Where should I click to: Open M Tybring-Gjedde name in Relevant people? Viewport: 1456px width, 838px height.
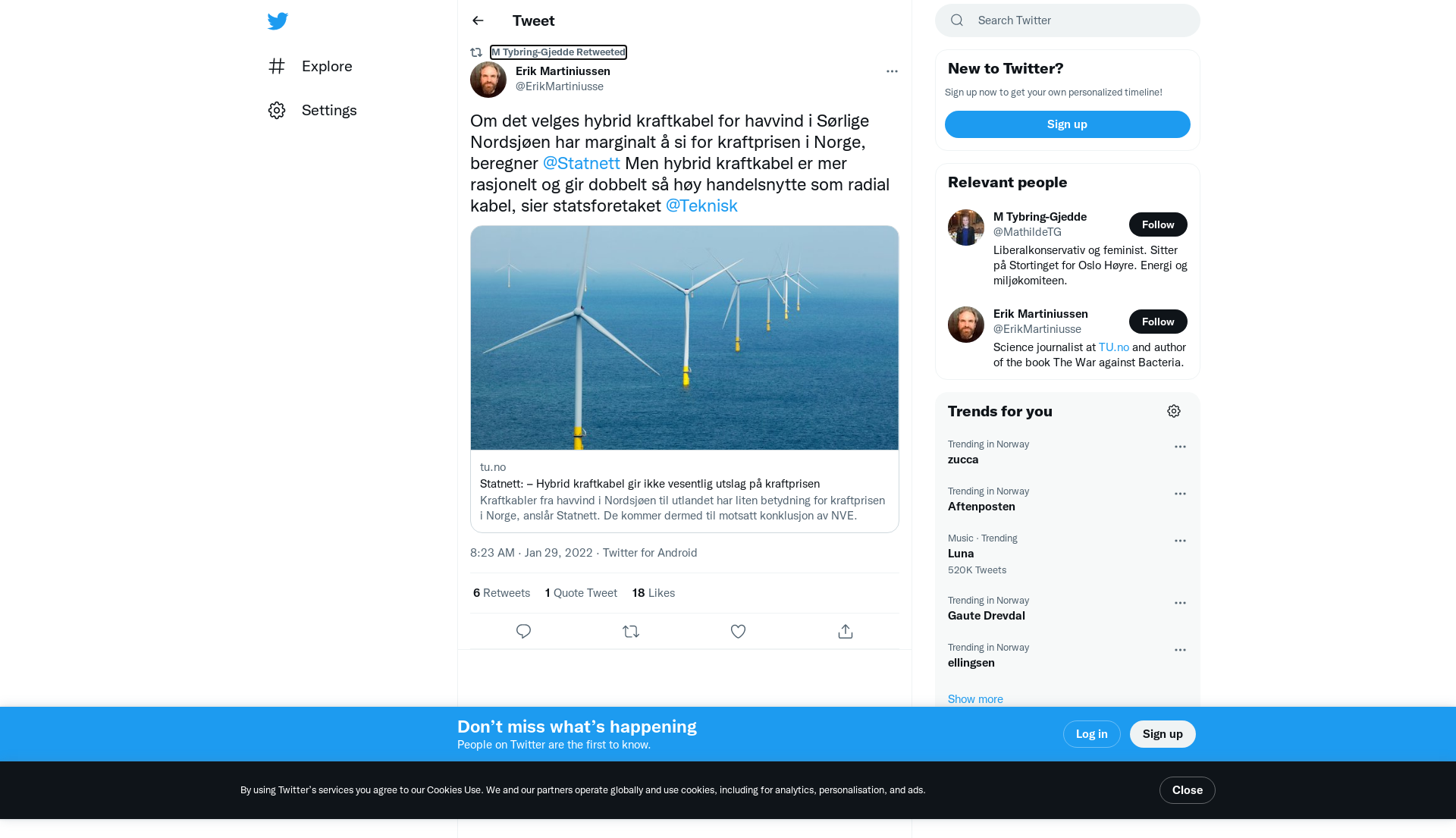[1040, 217]
